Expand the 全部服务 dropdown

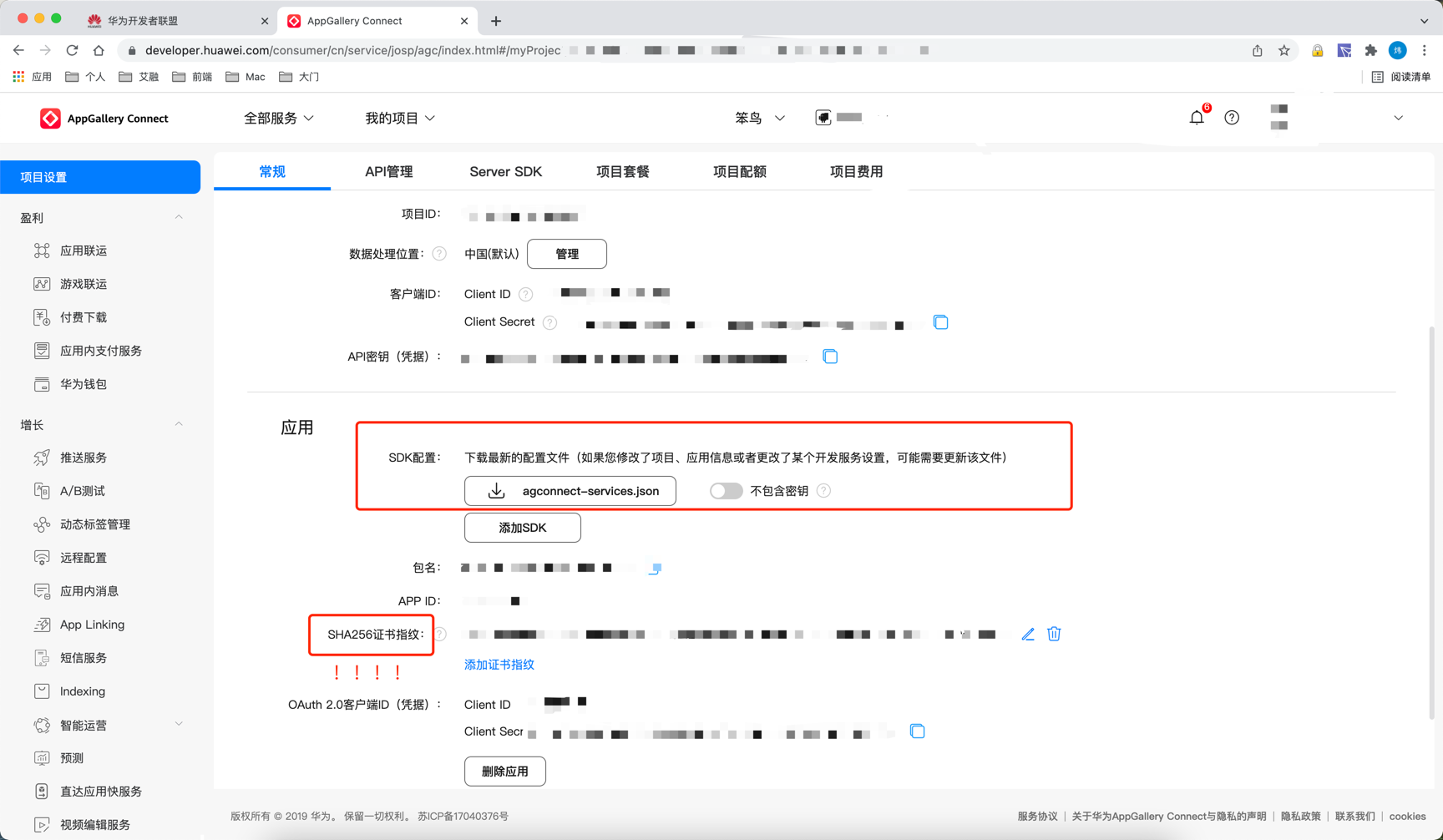click(279, 119)
